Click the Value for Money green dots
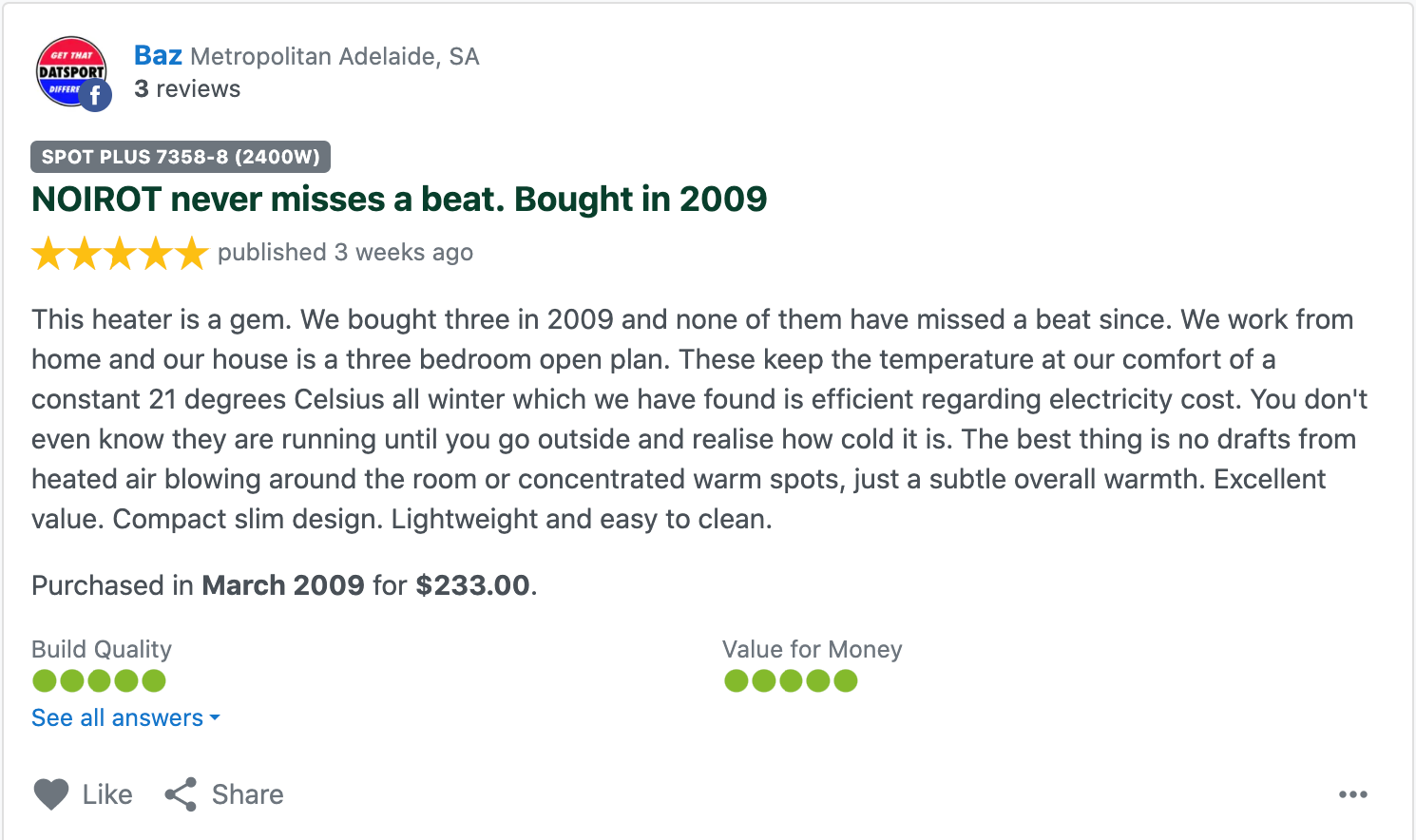This screenshot has width=1416, height=840. [x=791, y=681]
